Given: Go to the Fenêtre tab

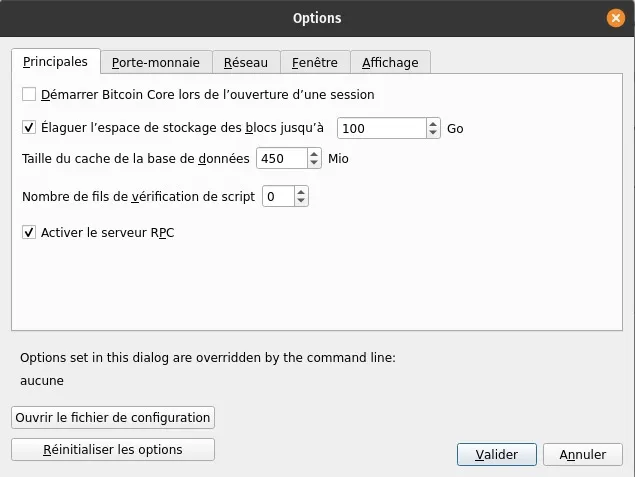Looking at the screenshot, I should click(315, 62).
